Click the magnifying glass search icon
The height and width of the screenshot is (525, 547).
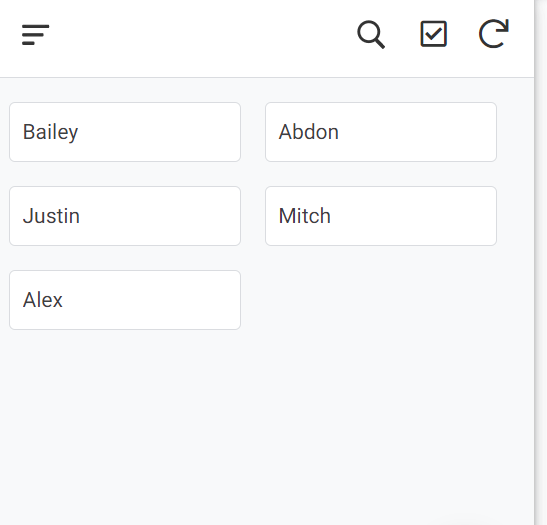pos(371,35)
